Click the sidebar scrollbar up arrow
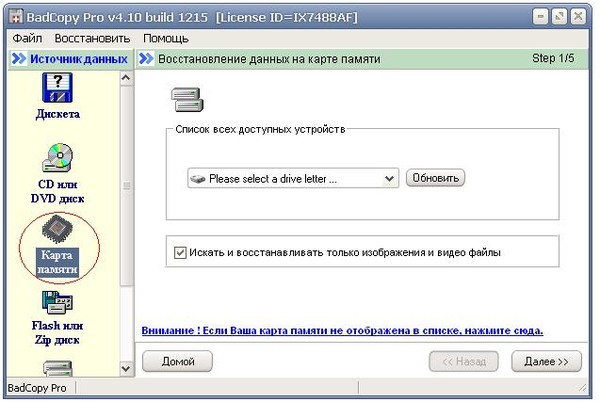This screenshot has height=402, width=600. pos(126,78)
